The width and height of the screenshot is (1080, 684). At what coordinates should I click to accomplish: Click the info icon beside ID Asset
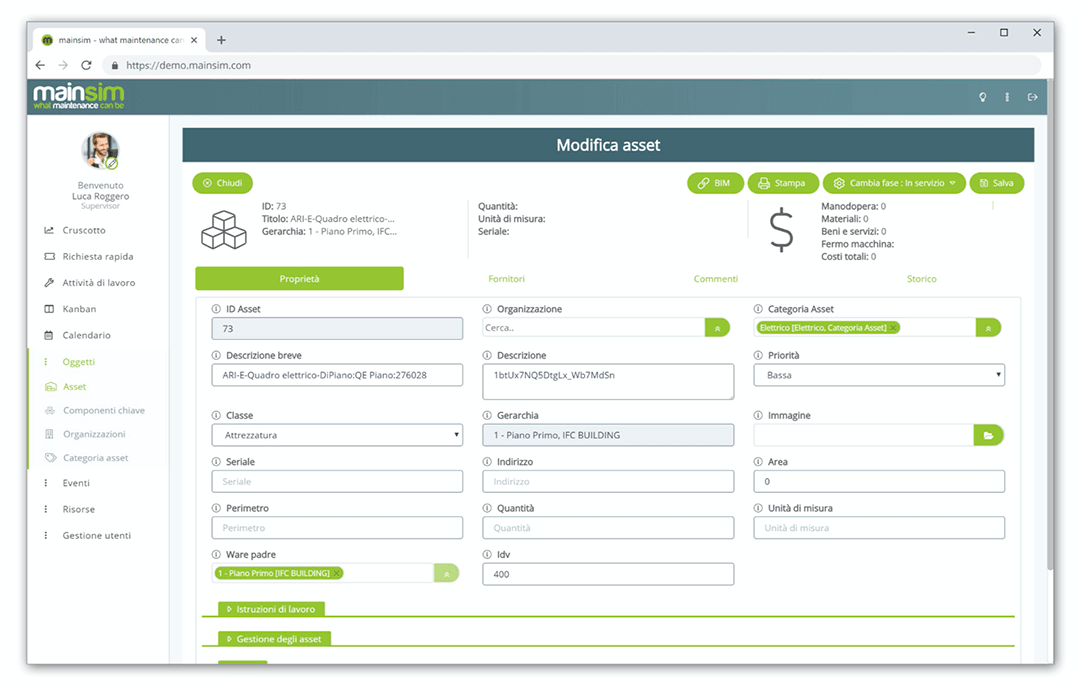coord(216,309)
